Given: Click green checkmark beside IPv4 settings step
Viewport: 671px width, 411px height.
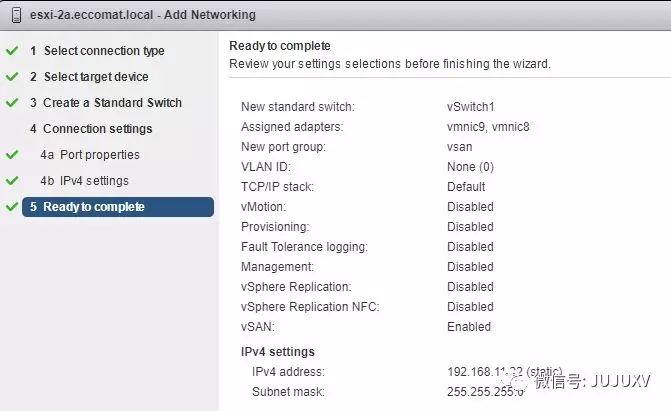Looking at the screenshot, I should coord(12,181).
